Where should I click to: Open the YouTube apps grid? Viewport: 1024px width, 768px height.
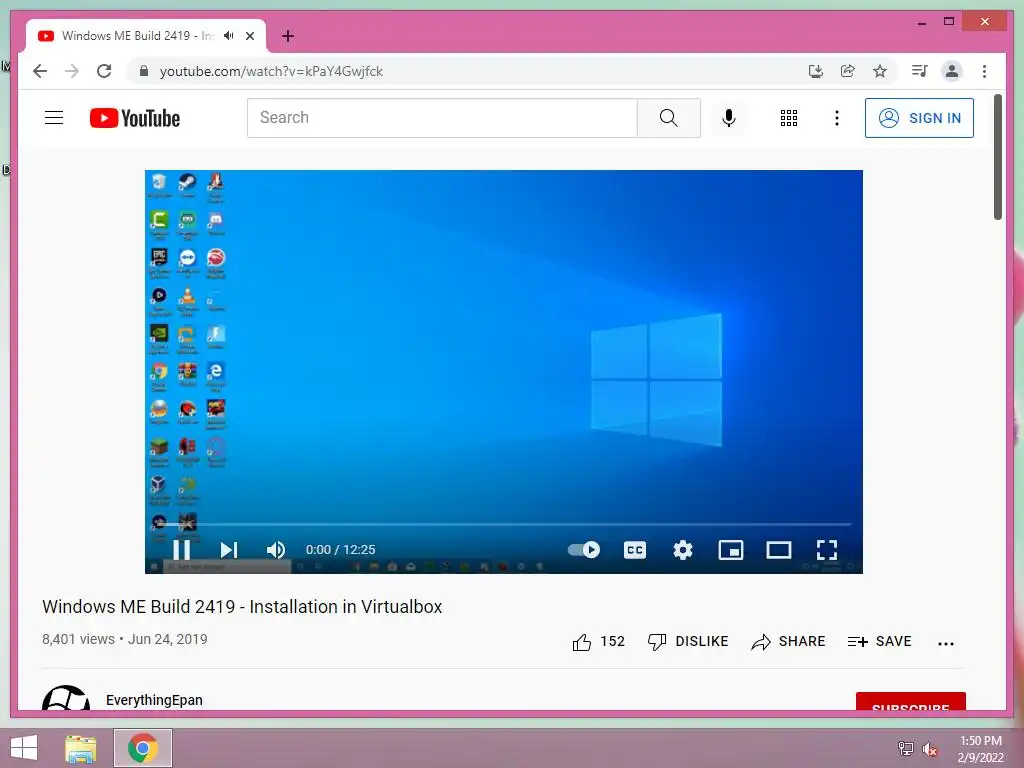click(x=789, y=118)
